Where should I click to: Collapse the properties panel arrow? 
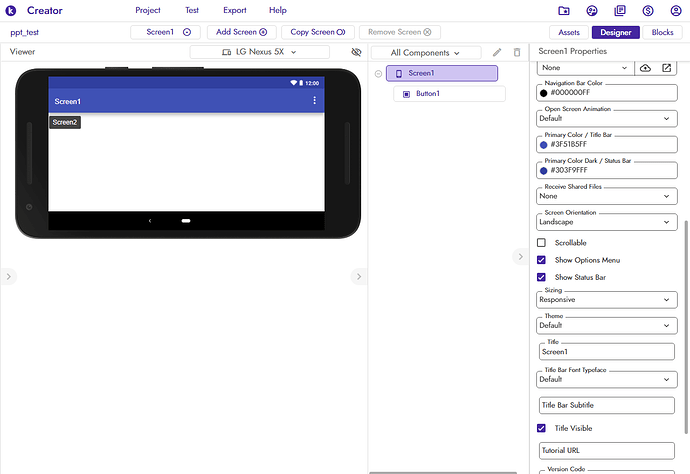coord(521,257)
